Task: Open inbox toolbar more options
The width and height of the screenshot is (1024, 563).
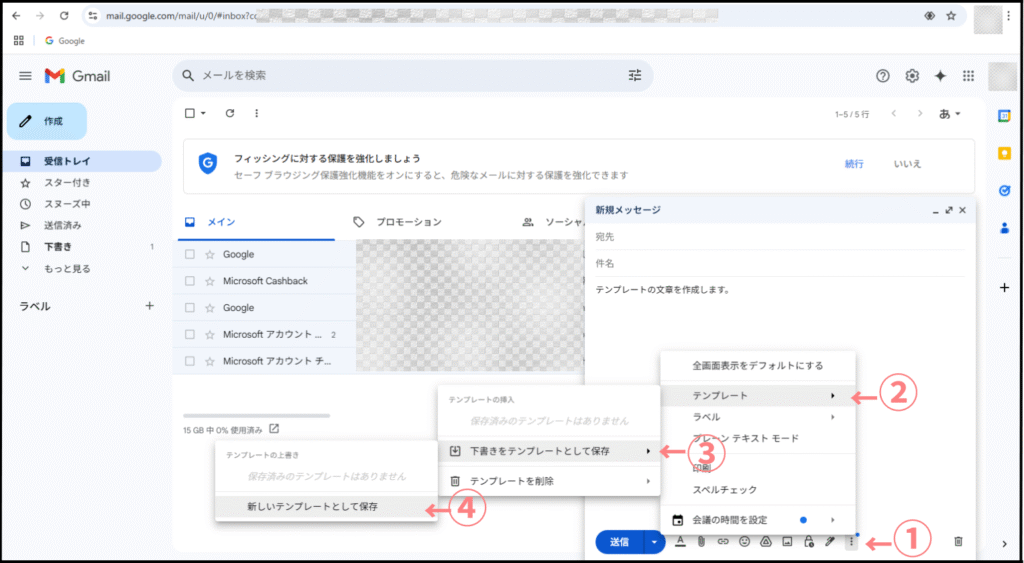Action: 257,113
